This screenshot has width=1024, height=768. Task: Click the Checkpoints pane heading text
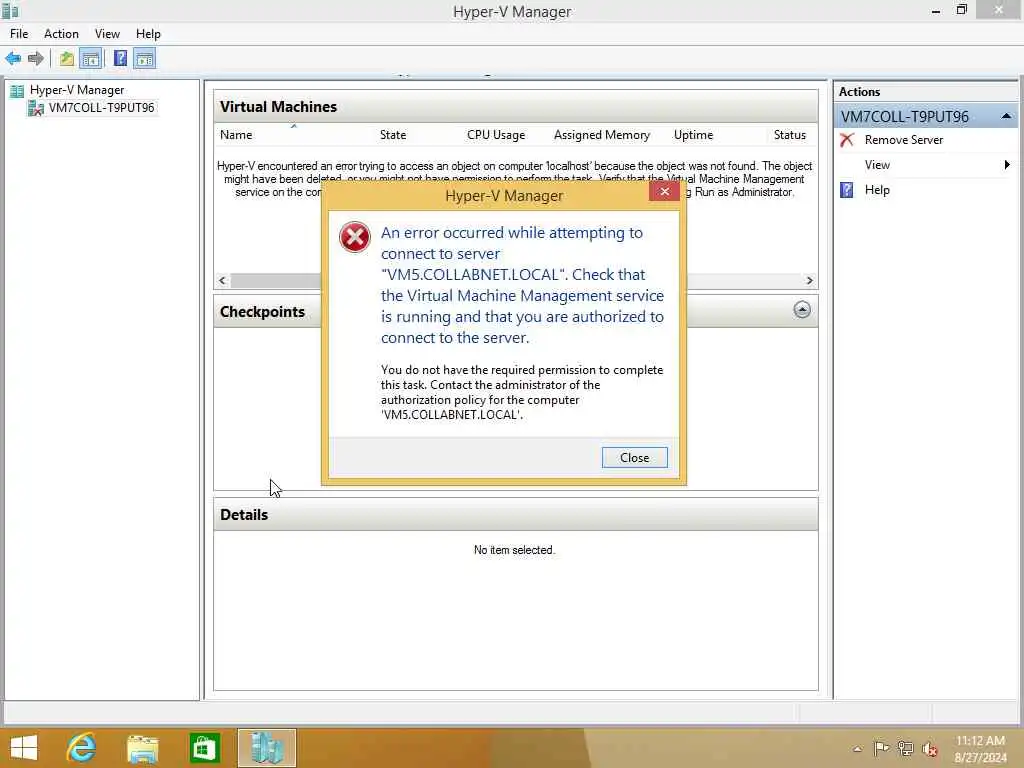coord(262,312)
